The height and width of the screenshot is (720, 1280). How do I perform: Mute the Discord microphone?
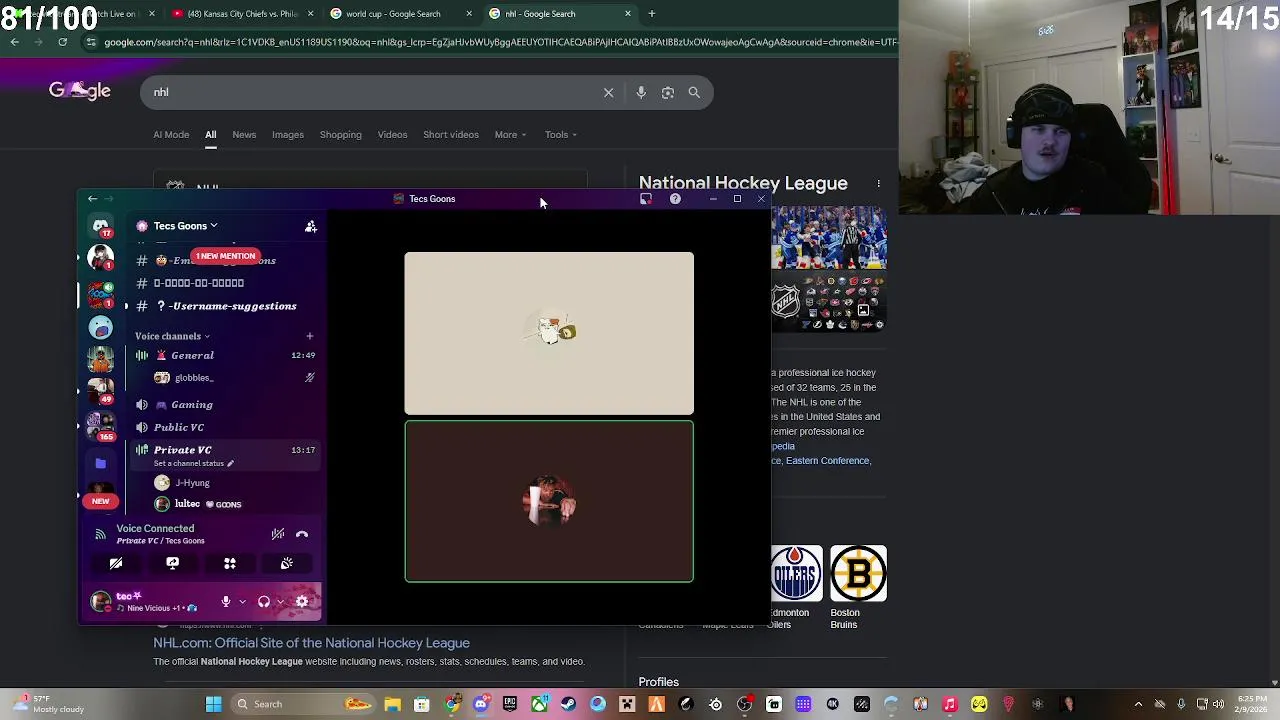point(226,602)
